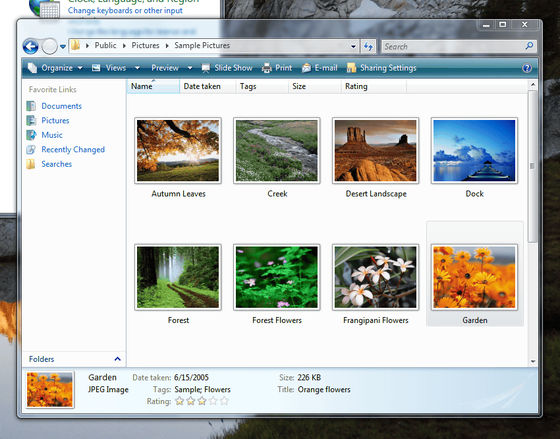Viewport: 560px width, 439px height.
Task: Set rating to one star
Action: click(x=180, y=401)
